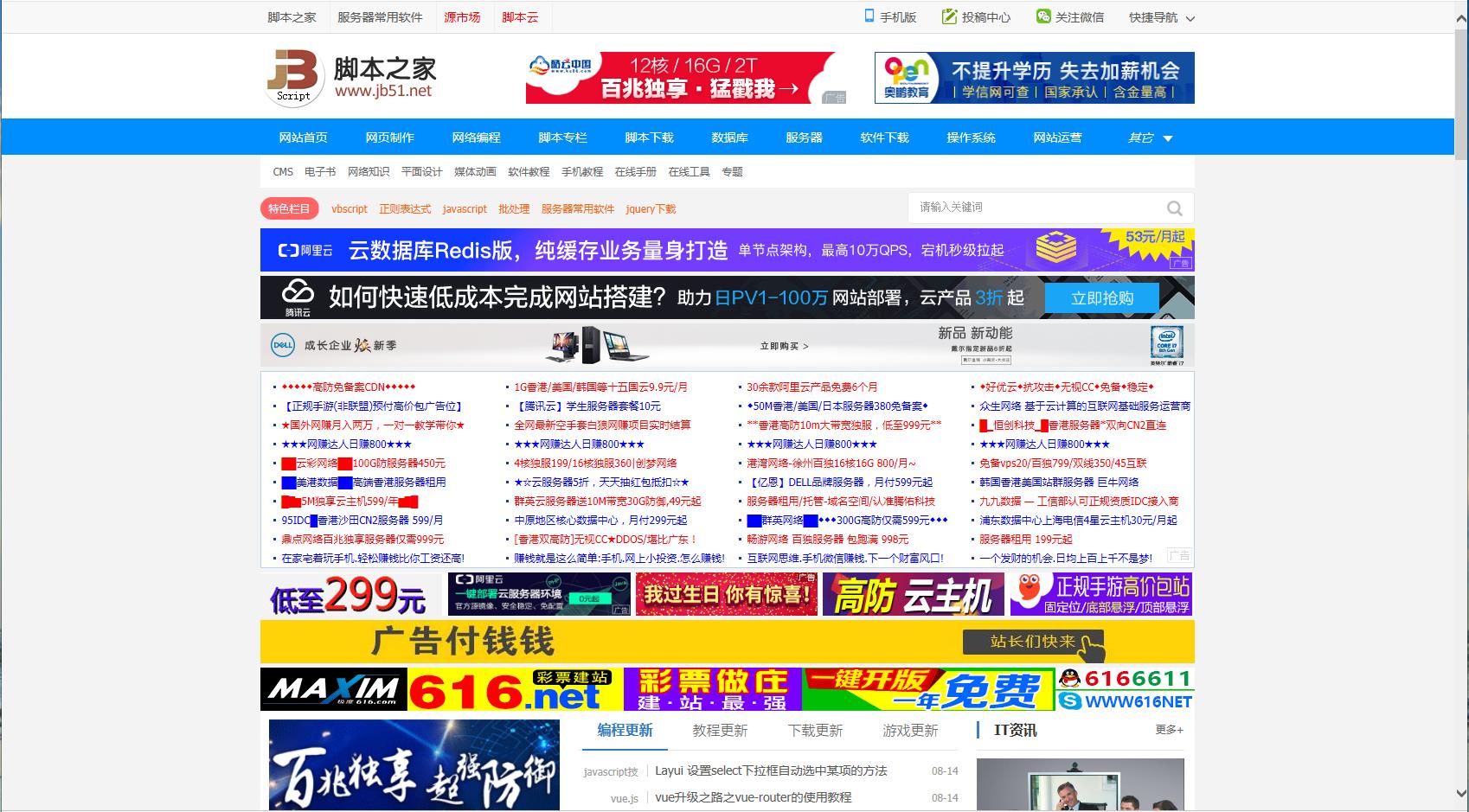This screenshot has height=812, width=1469.
Task: Switch to 教程更新 tab
Action: [x=720, y=731]
